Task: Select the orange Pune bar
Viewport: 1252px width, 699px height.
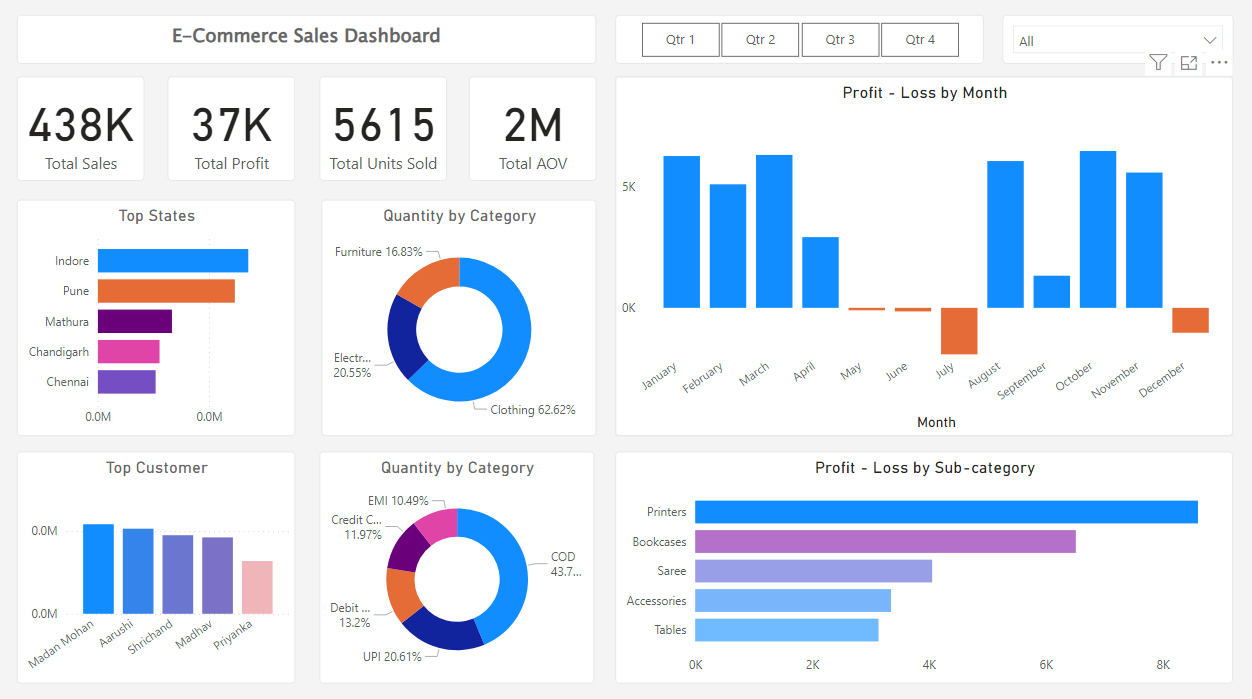Action: click(x=166, y=291)
